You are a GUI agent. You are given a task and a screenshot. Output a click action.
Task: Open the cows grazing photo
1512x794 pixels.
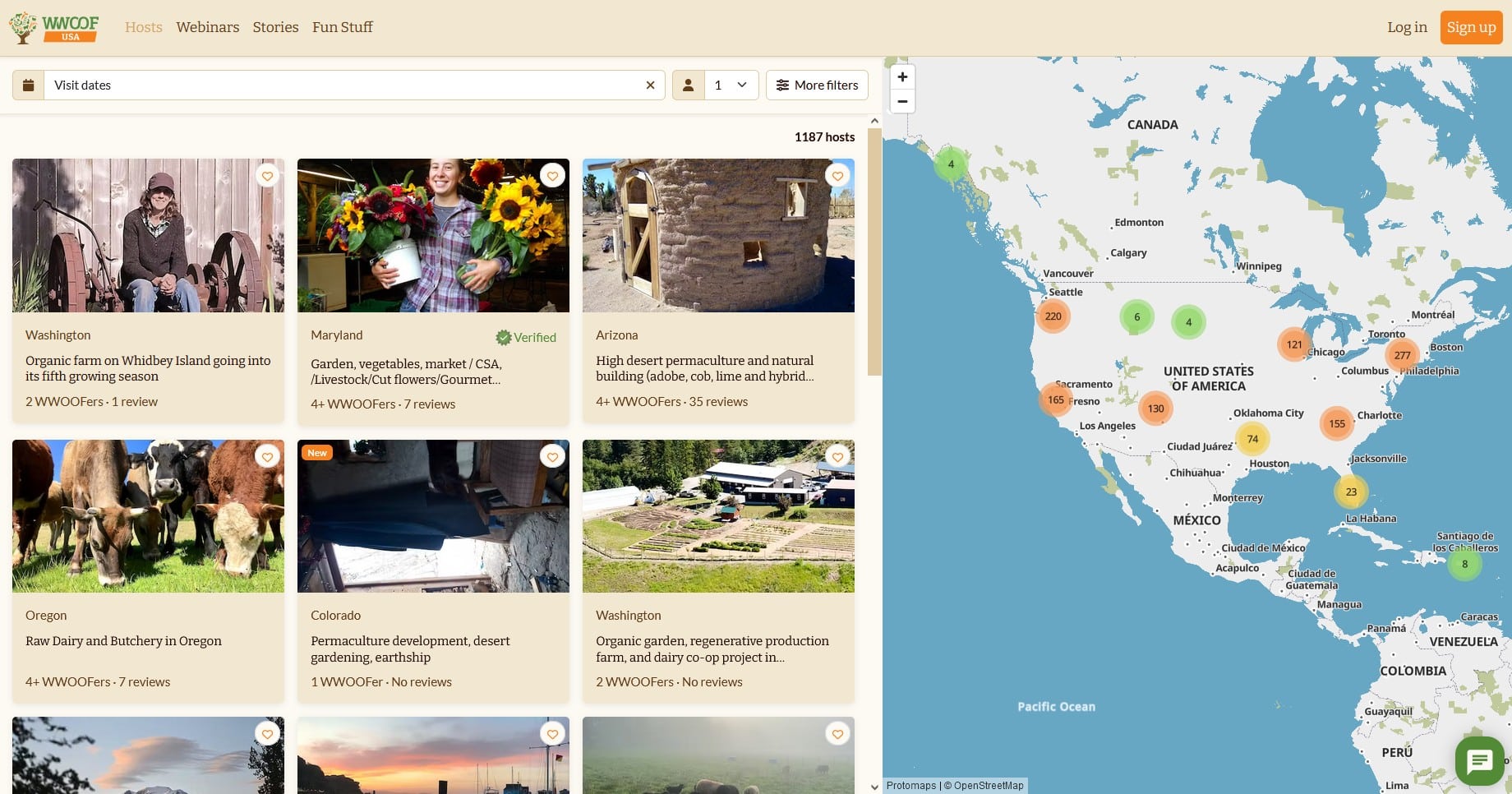click(x=148, y=516)
